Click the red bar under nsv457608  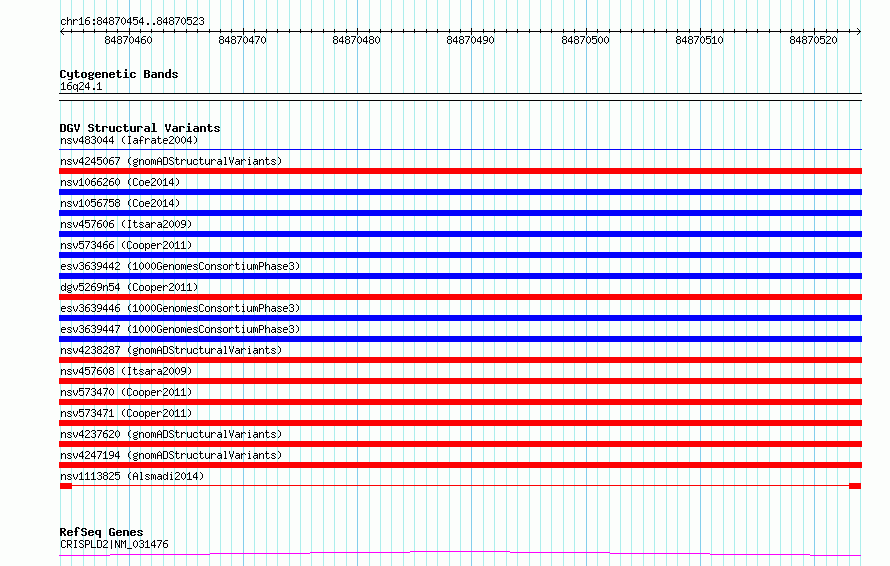pyautogui.click(x=460, y=381)
